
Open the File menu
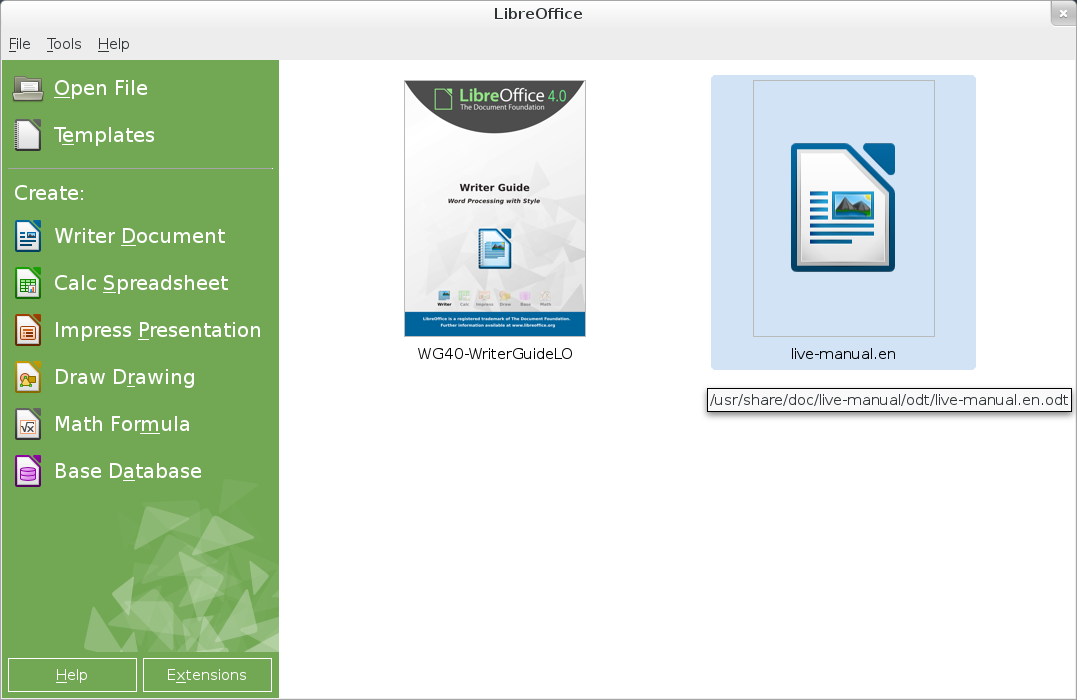coord(20,44)
